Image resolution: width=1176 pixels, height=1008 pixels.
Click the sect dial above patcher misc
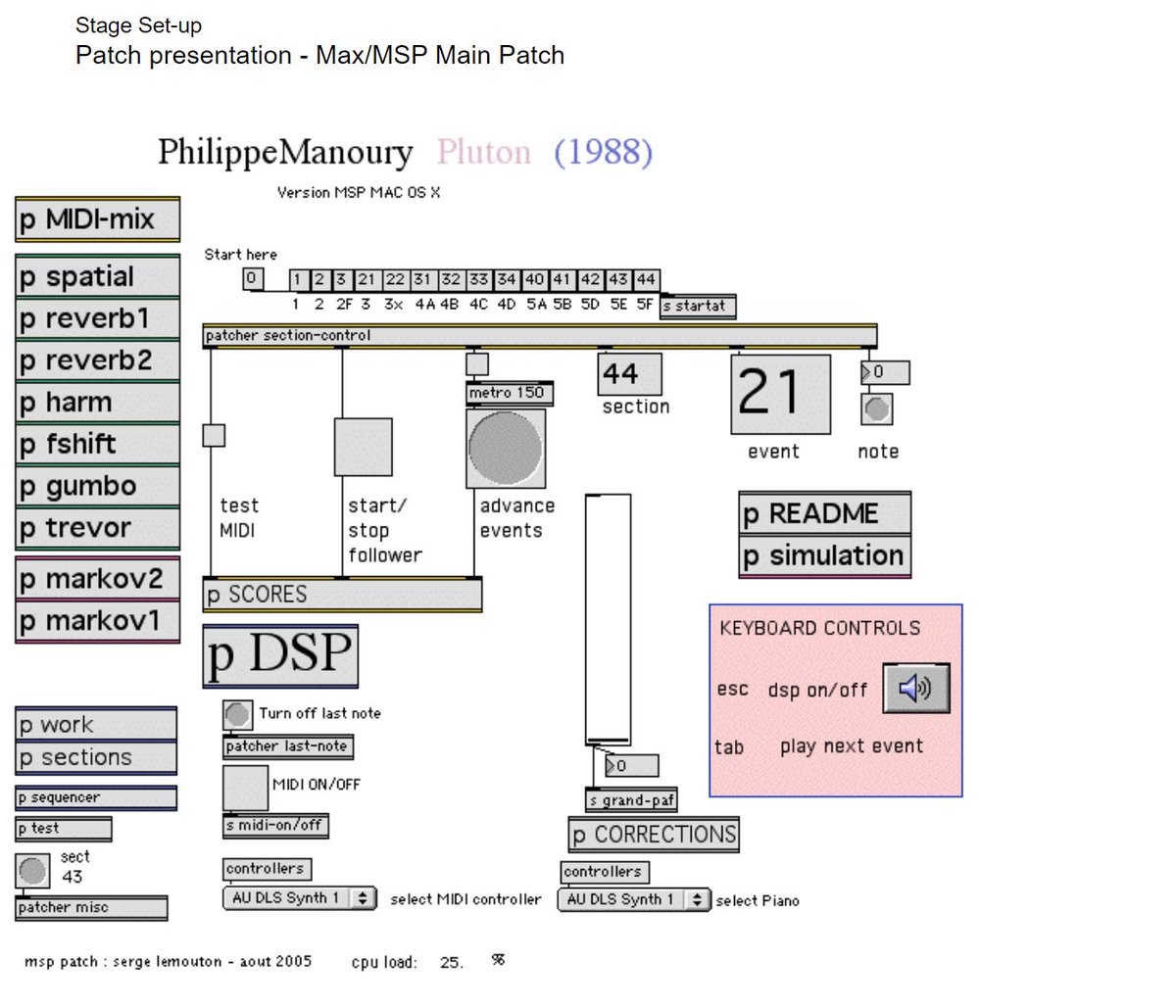[31, 868]
